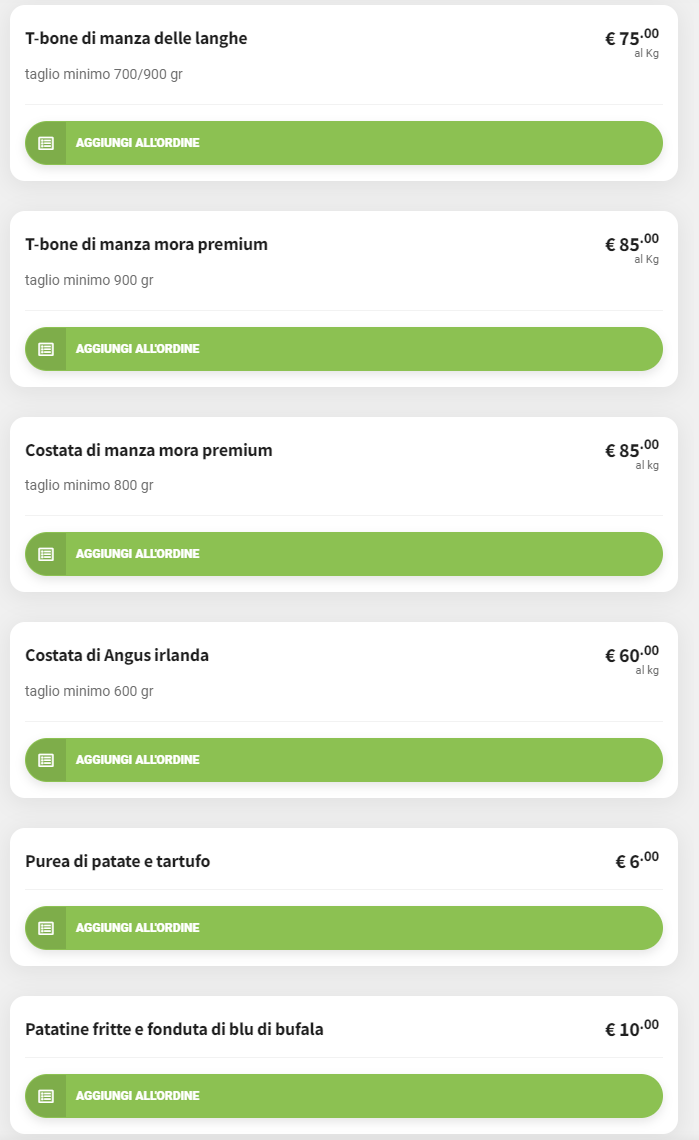Select the T-bone di manza mora premium title
This screenshot has height=1140, width=699.
coord(146,245)
